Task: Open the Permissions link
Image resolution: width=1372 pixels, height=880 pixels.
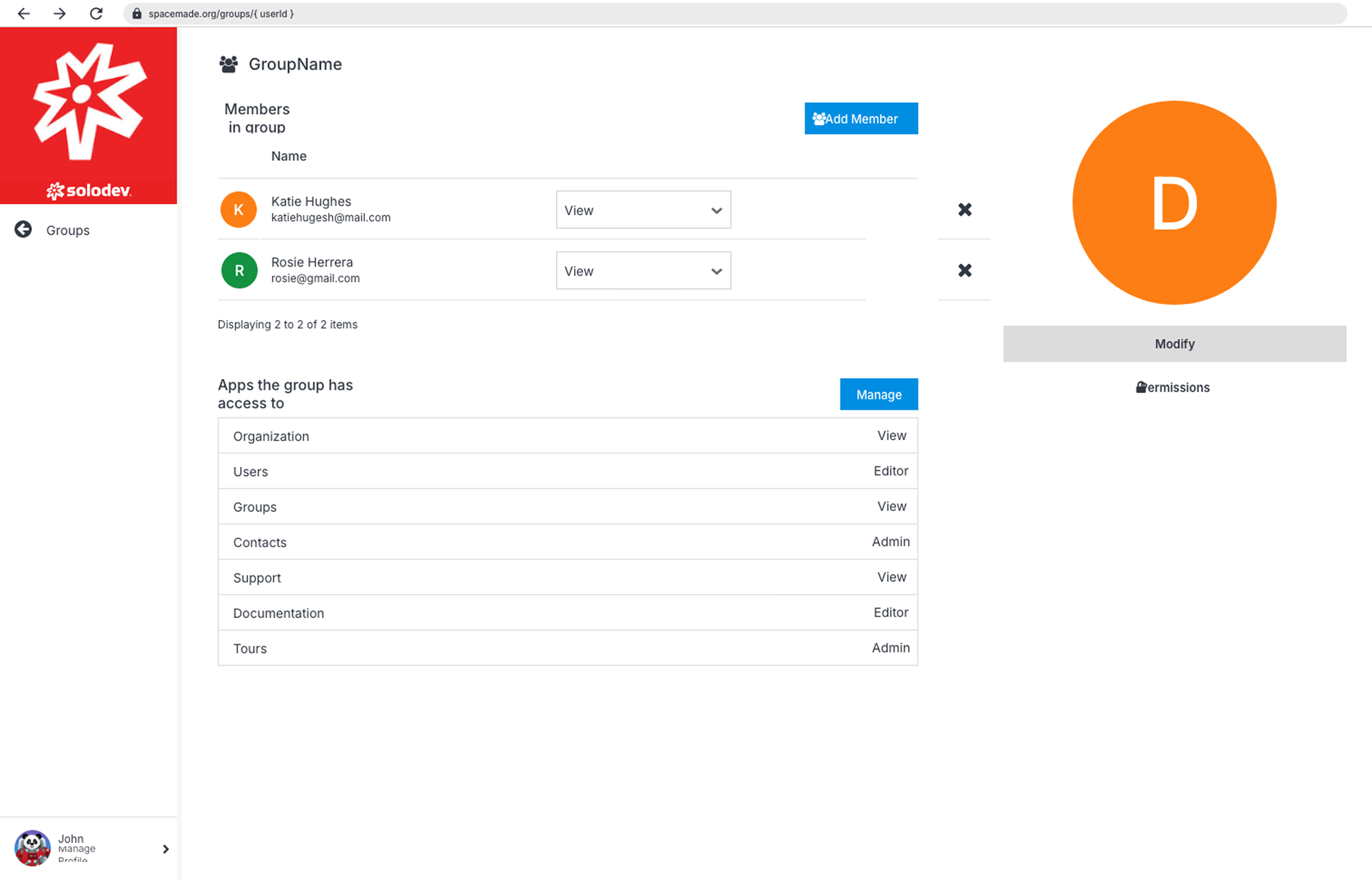Action: pos(1172,388)
